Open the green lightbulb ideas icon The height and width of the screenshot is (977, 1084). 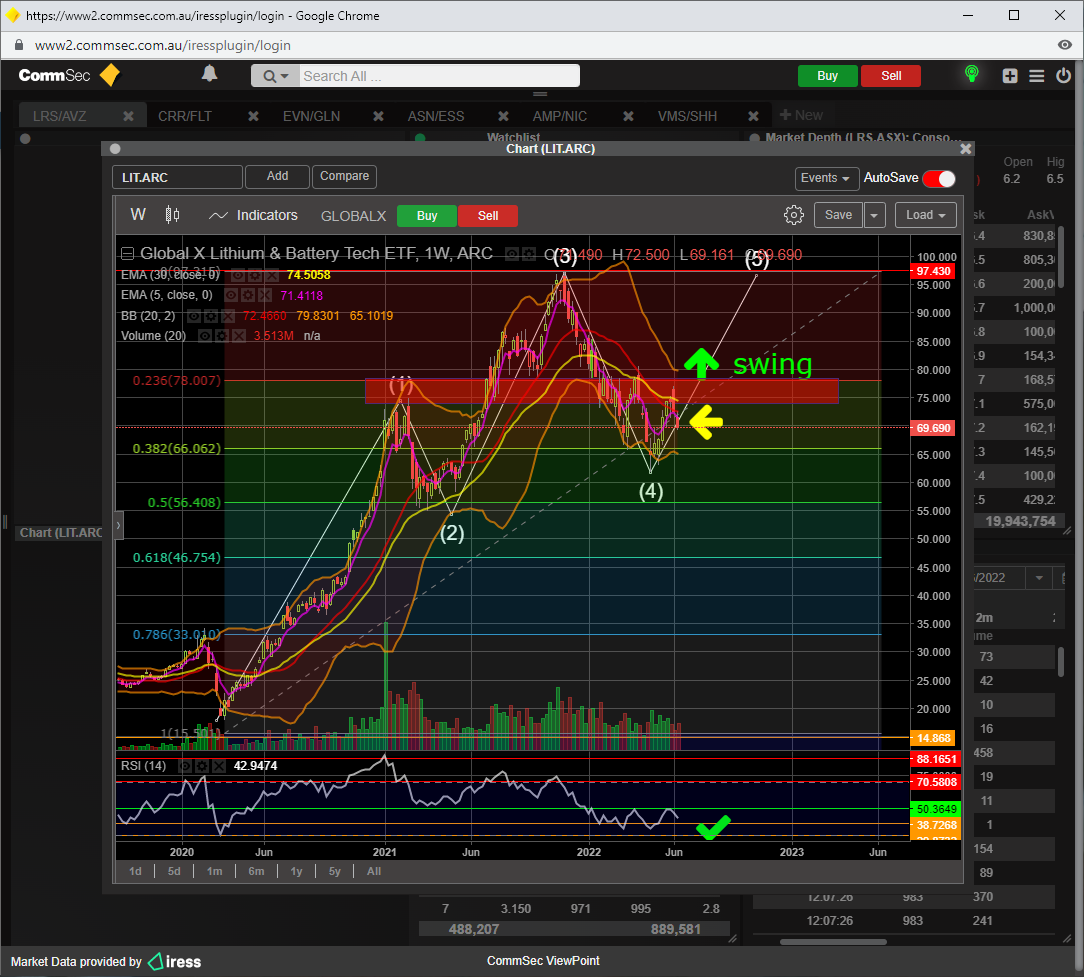point(971,74)
